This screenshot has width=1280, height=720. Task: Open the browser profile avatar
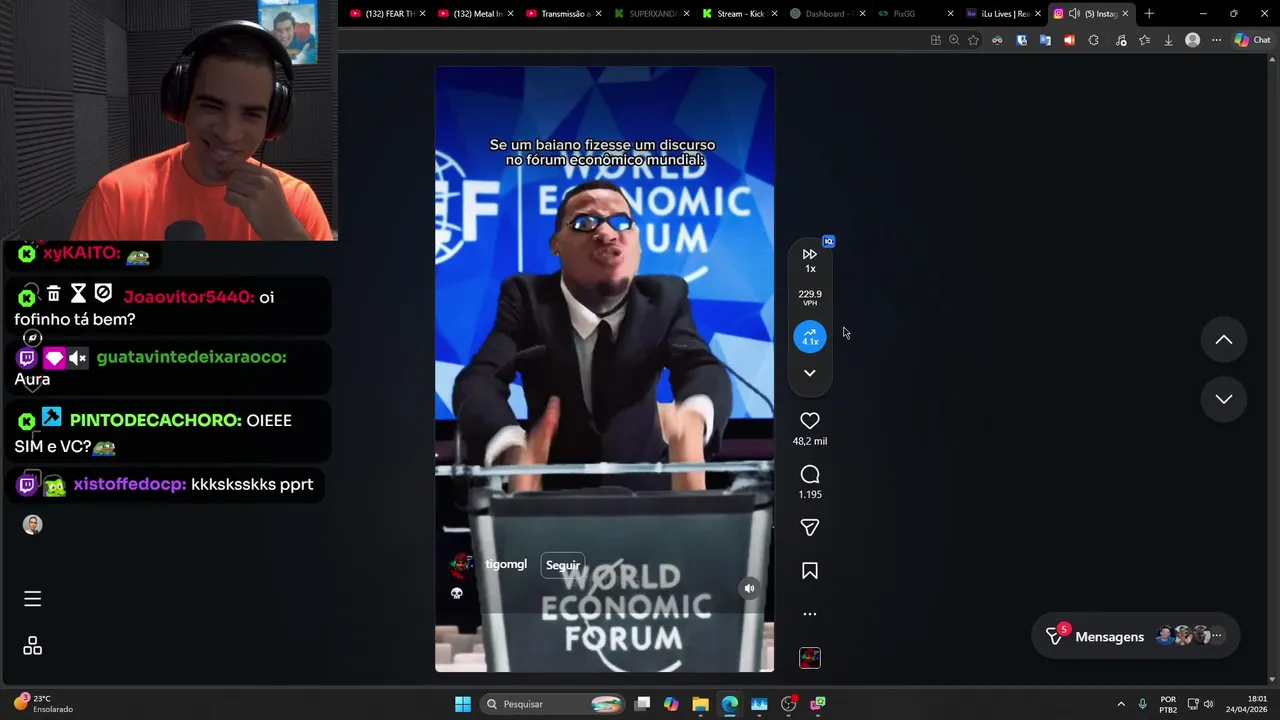[1192, 40]
